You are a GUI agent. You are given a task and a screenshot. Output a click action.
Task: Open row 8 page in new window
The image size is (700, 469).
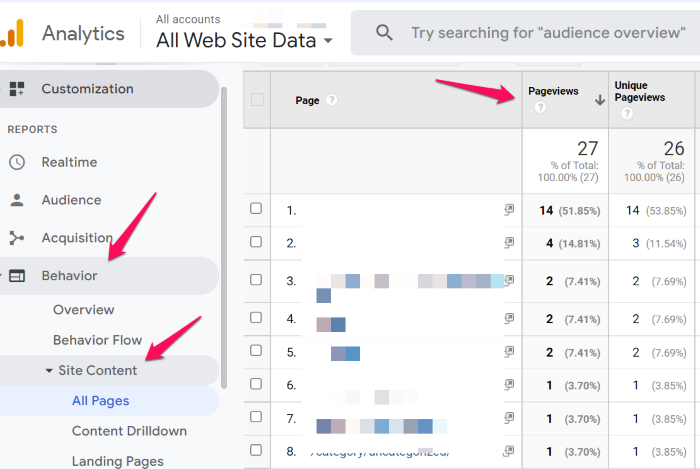(x=509, y=451)
